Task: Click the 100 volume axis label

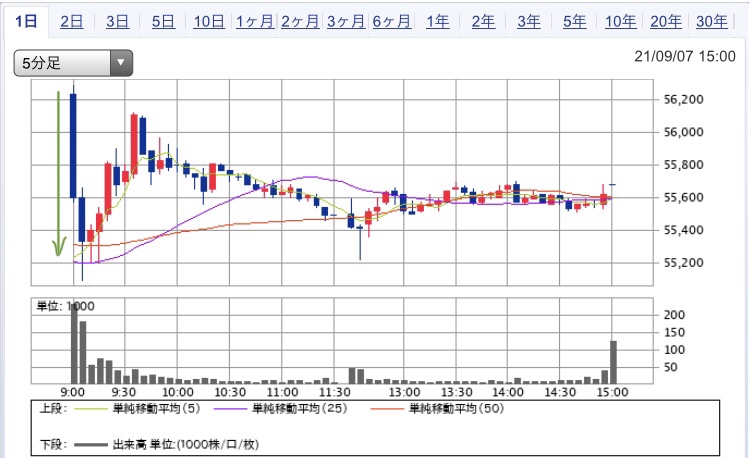Action: [x=674, y=350]
